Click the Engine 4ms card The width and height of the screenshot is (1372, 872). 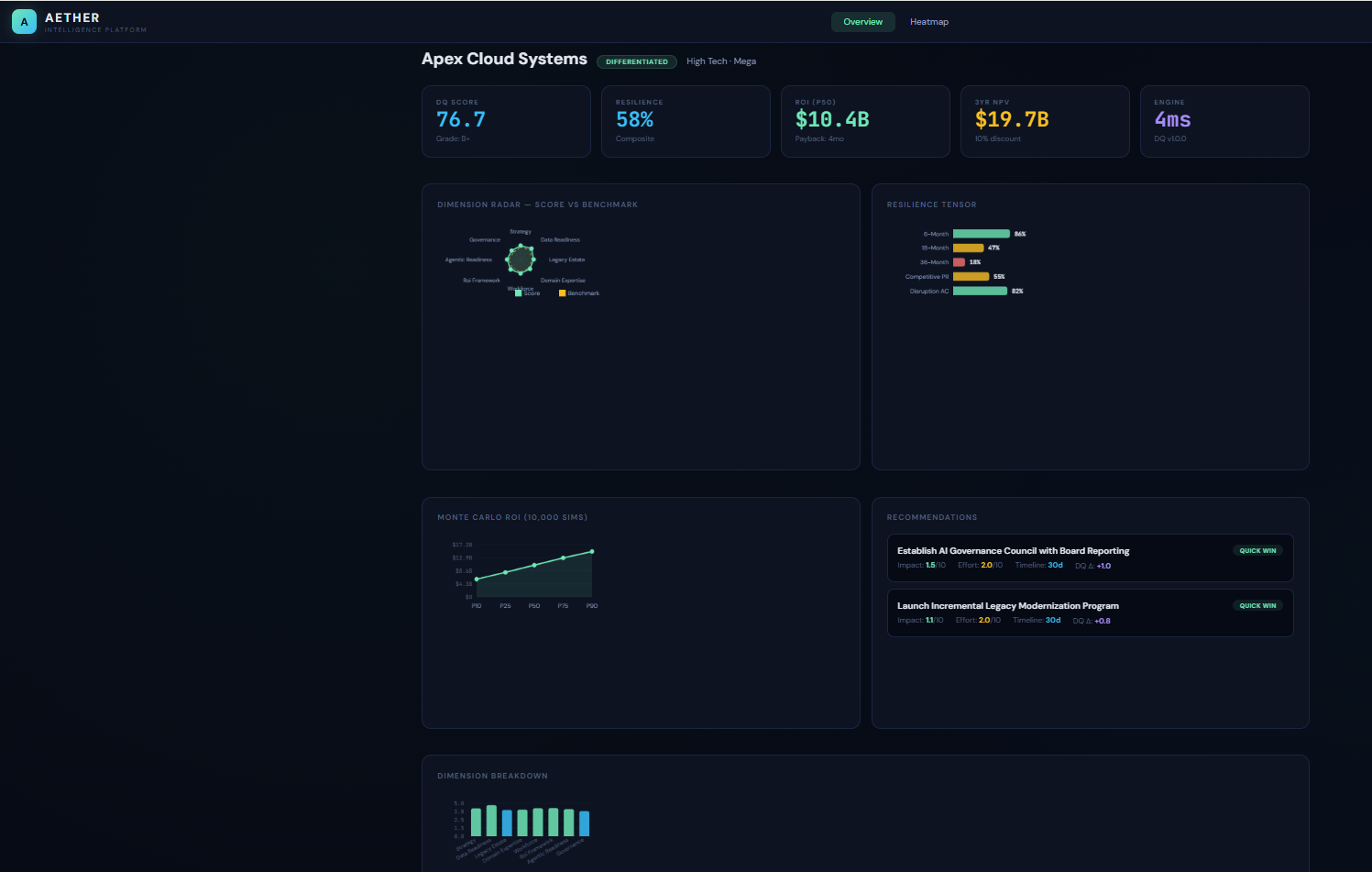coord(1224,121)
